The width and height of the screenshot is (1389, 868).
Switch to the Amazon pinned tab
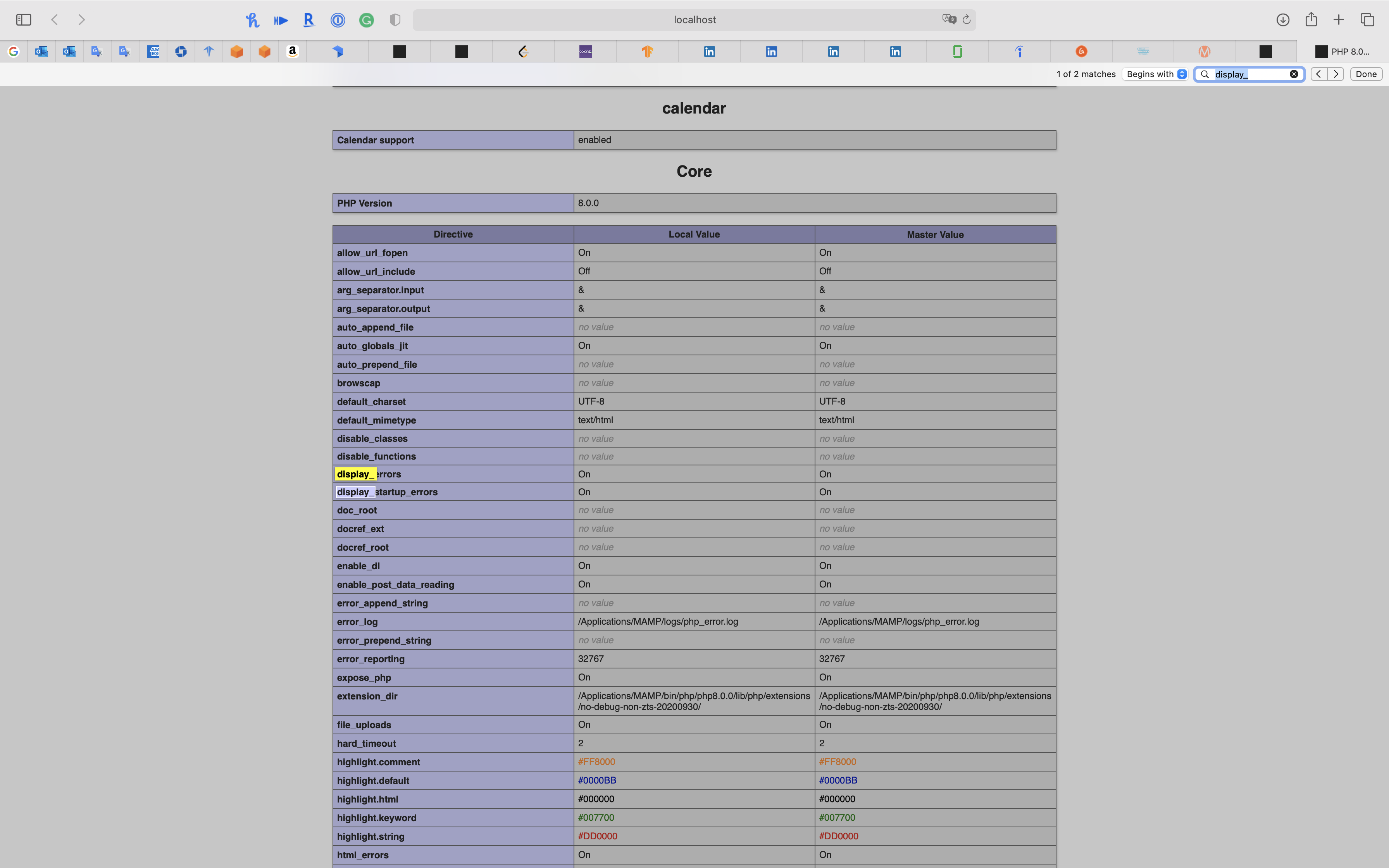[292, 52]
